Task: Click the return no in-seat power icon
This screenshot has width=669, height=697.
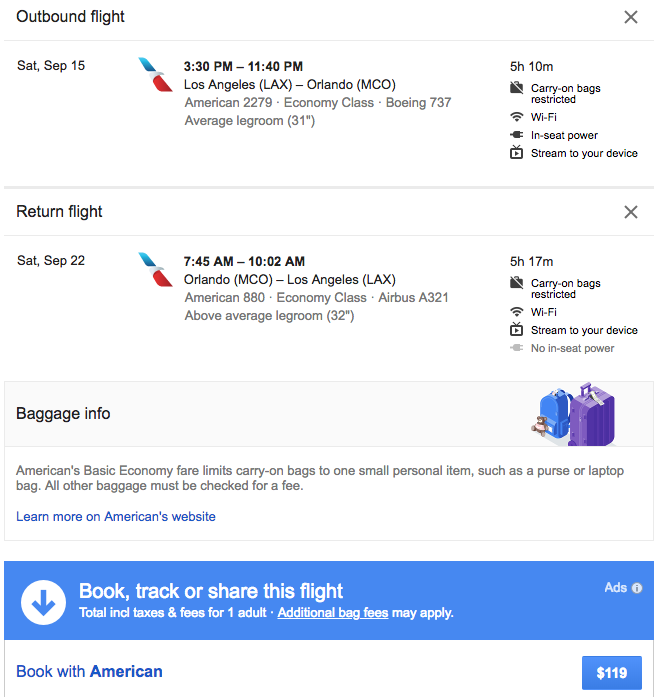Action: (516, 348)
